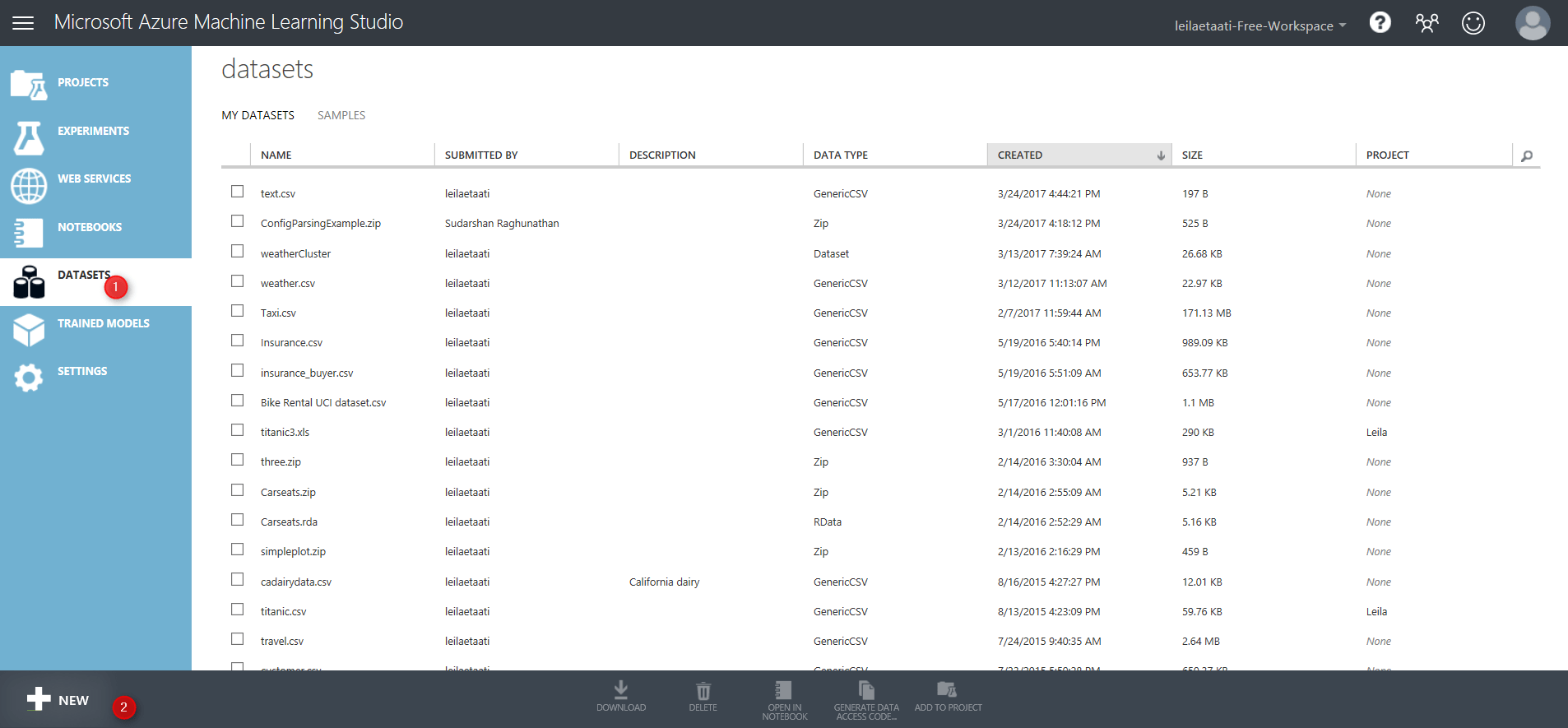
Task: Tick the Insurance.csv checkbox
Action: (x=238, y=340)
